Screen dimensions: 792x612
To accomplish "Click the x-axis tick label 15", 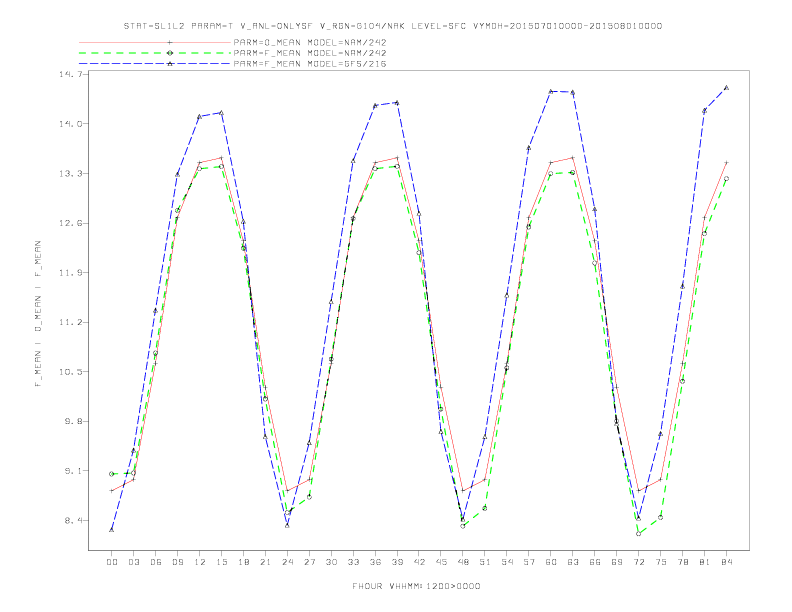I will coord(221,562).
